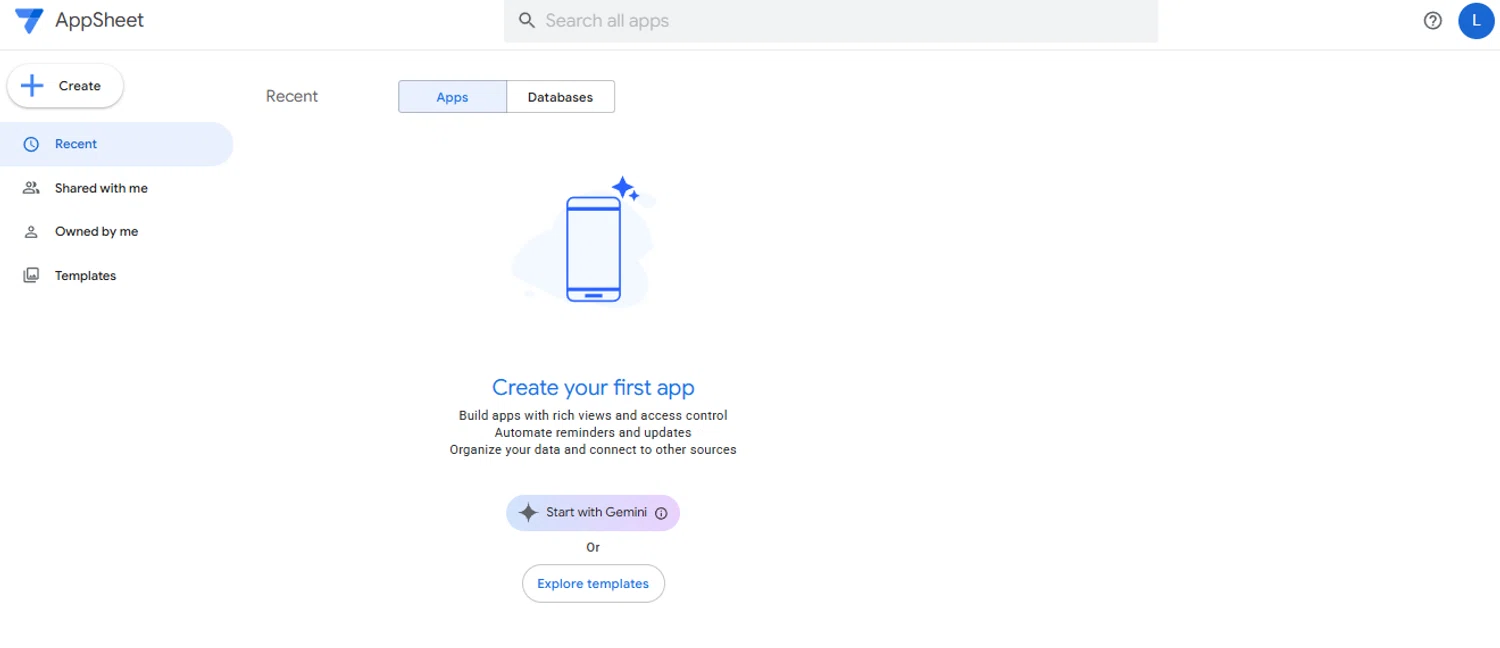The image size is (1500, 648).
Task: Click the Explore templates button
Action: pos(593,584)
